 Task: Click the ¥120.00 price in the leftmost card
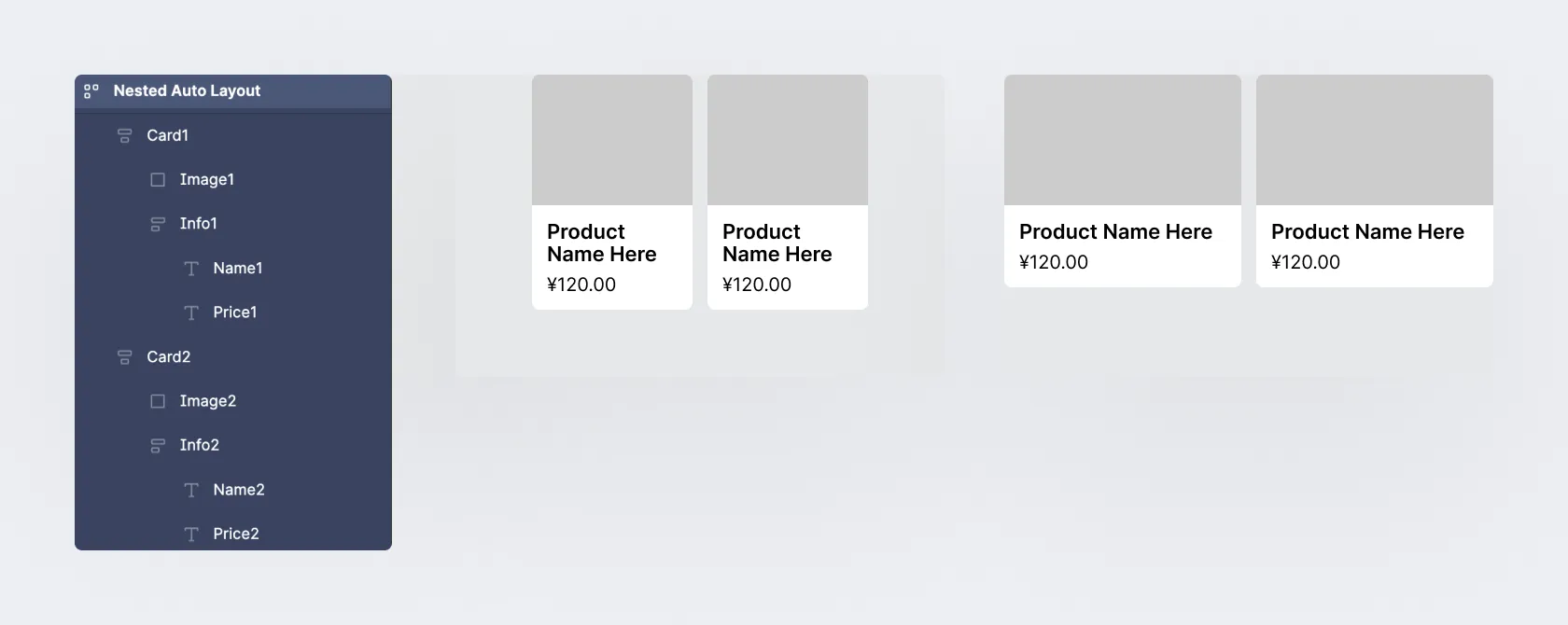[x=581, y=285]
